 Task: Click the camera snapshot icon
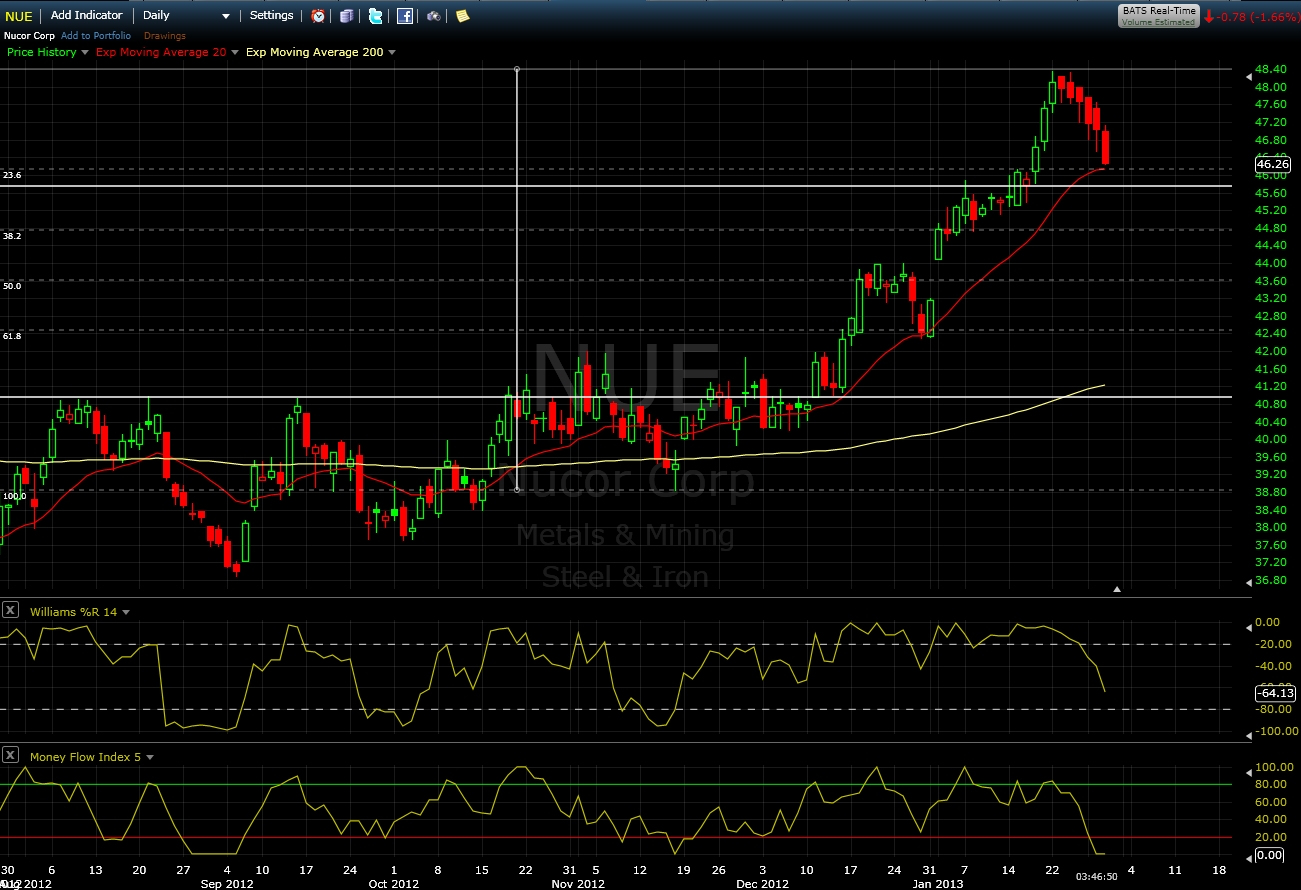click(x=434, y=16)
